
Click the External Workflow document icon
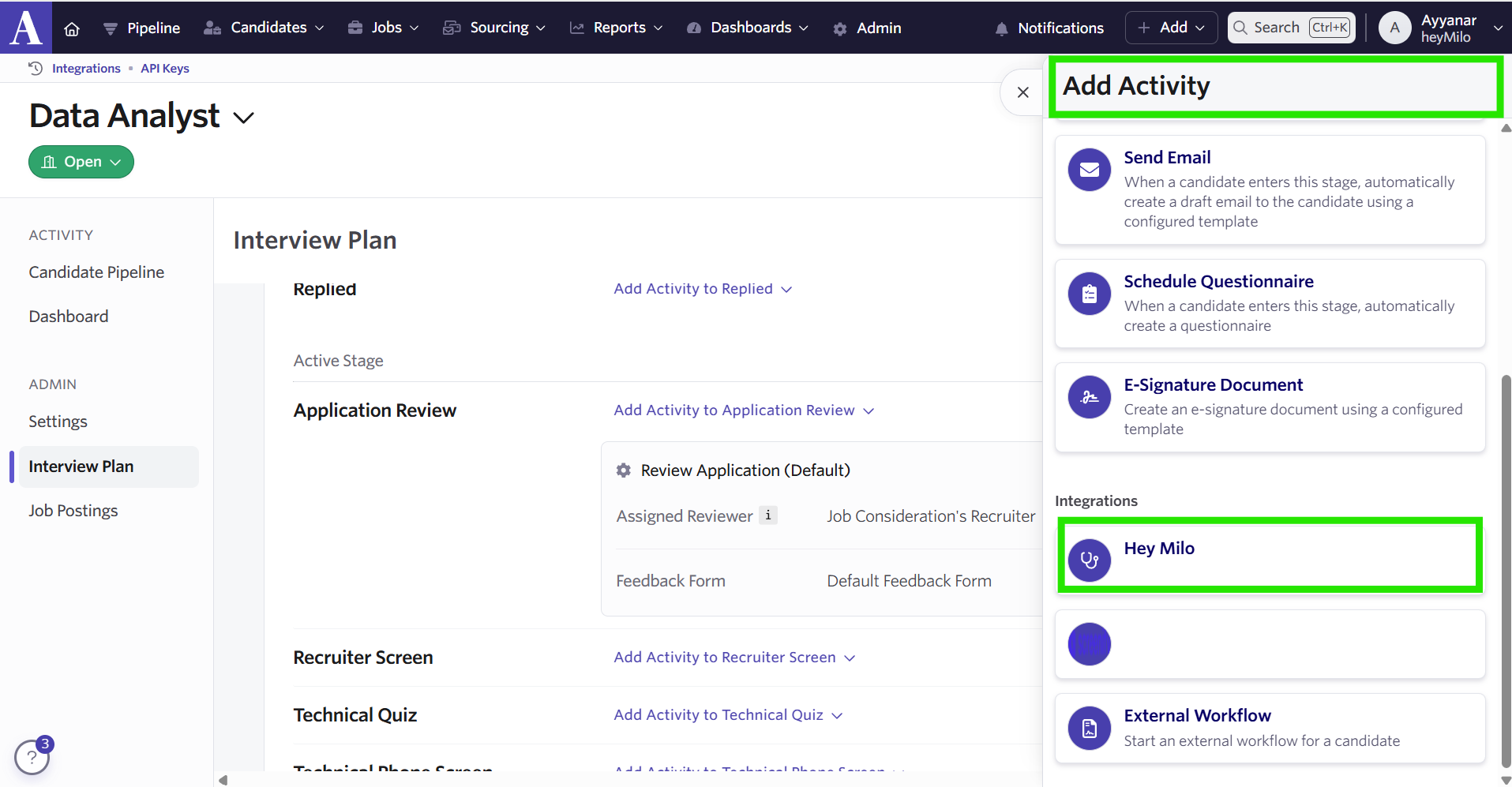pyautogui.click(x=1089, y=728)
